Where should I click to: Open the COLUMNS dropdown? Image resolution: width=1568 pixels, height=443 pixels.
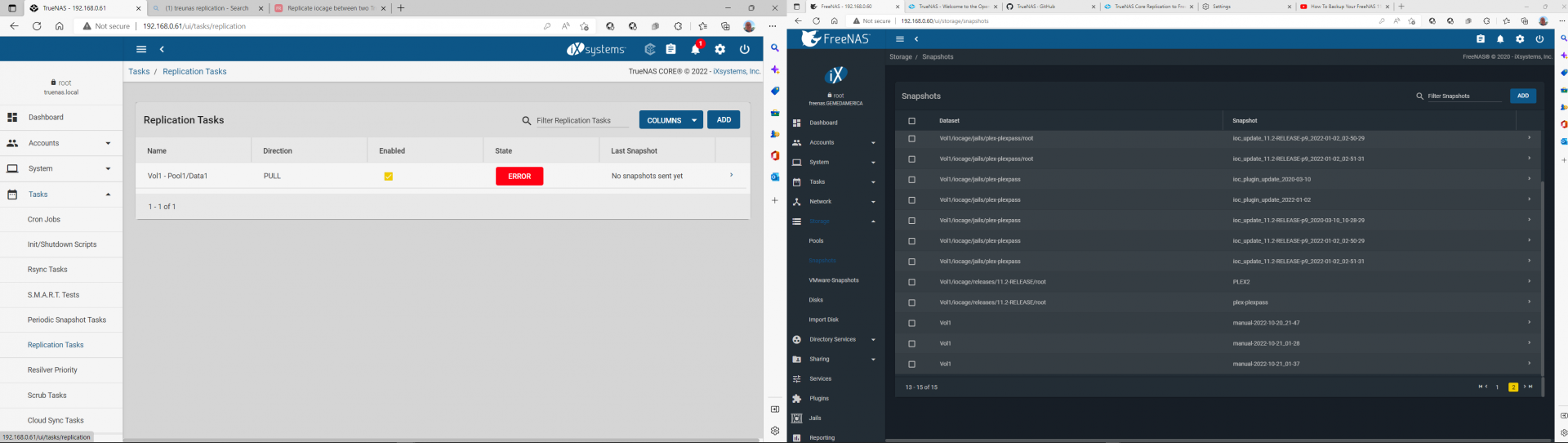(670, 120)
